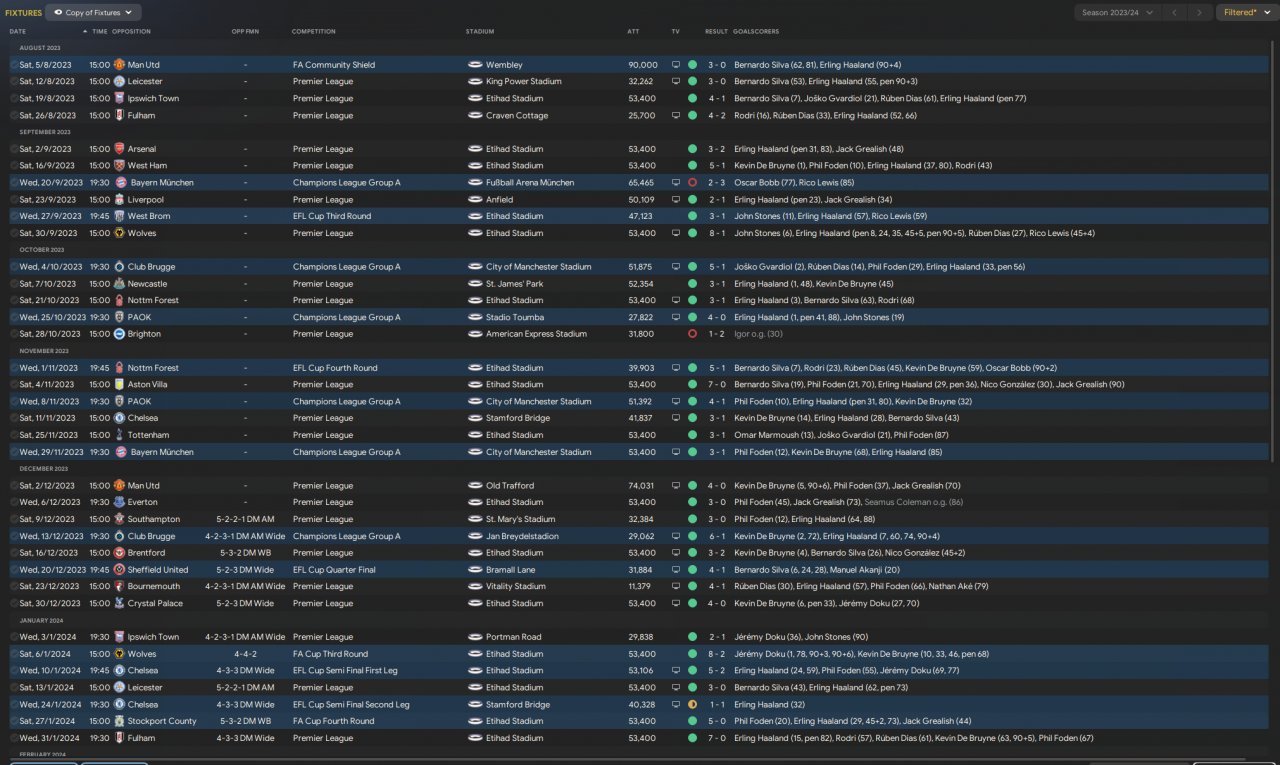Click the Arsenal club badge

point(119,149)
